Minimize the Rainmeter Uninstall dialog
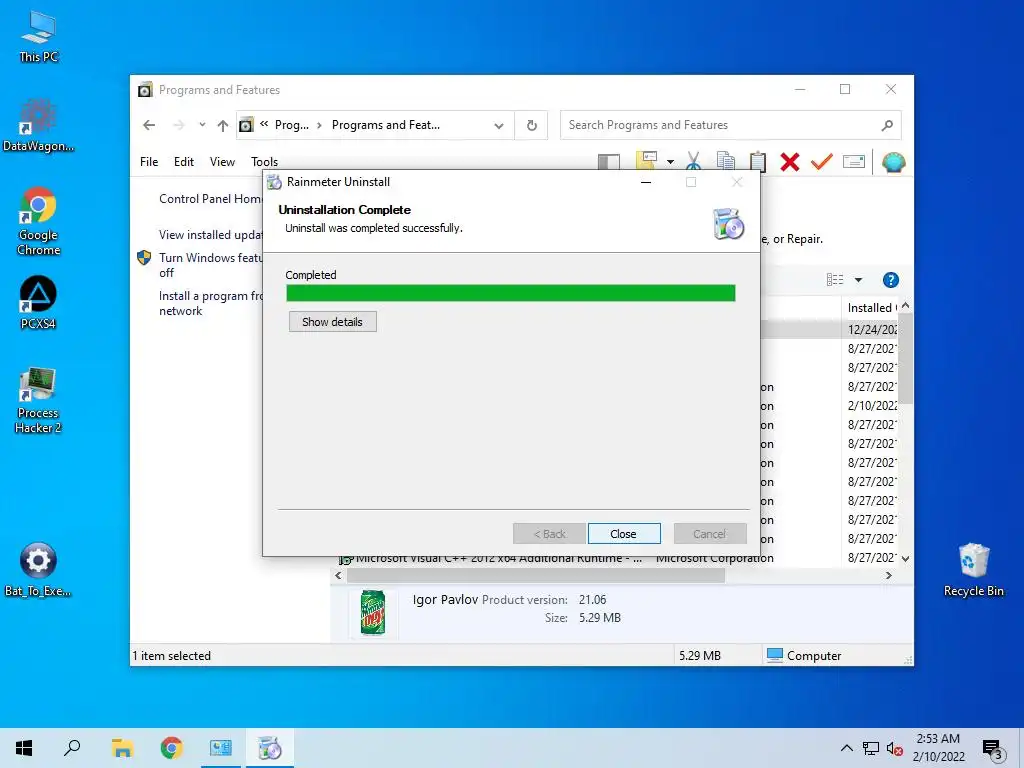The width and height of the screenshot is (1024, 768). [x=646, y=182]
